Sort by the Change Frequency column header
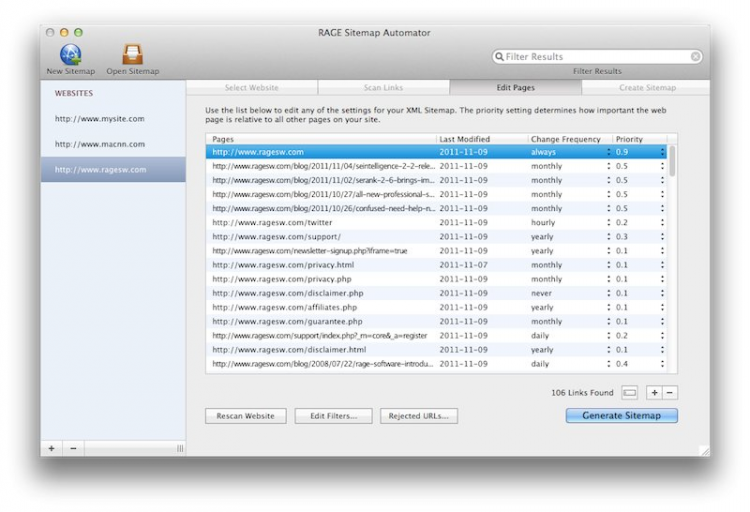750x512 pixels. pos(570,139)
